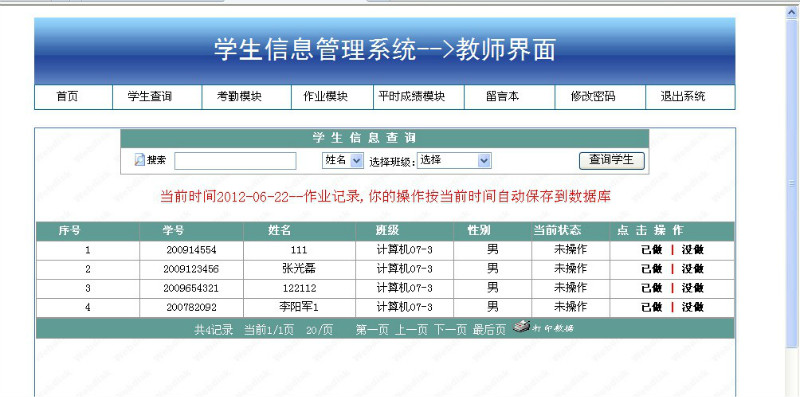The width and height of the screenshot is (800, 397).
Task: Mark 已做 for student 111
Action: [652, 250]
